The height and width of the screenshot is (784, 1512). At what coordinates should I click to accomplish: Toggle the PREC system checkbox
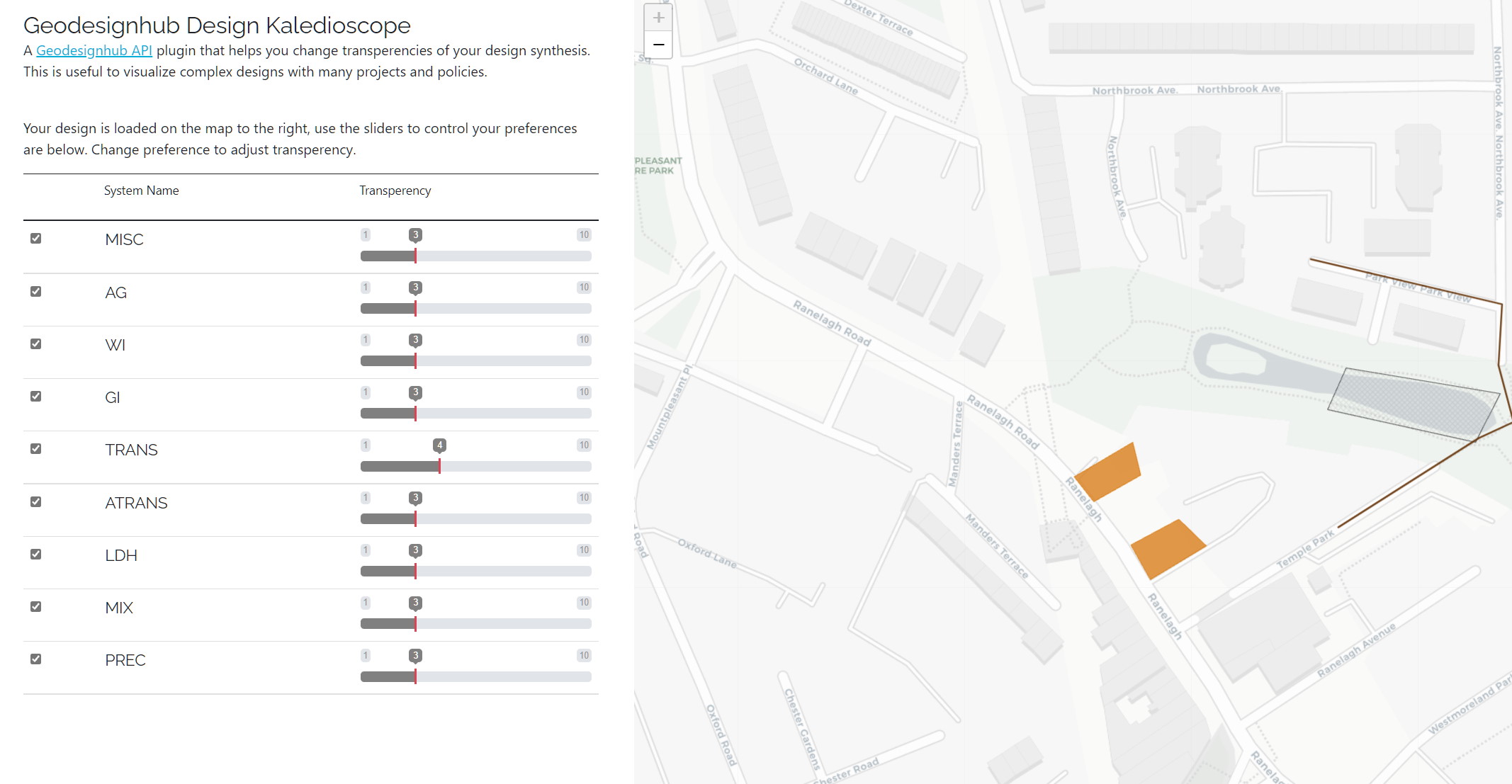coord(36,659)
